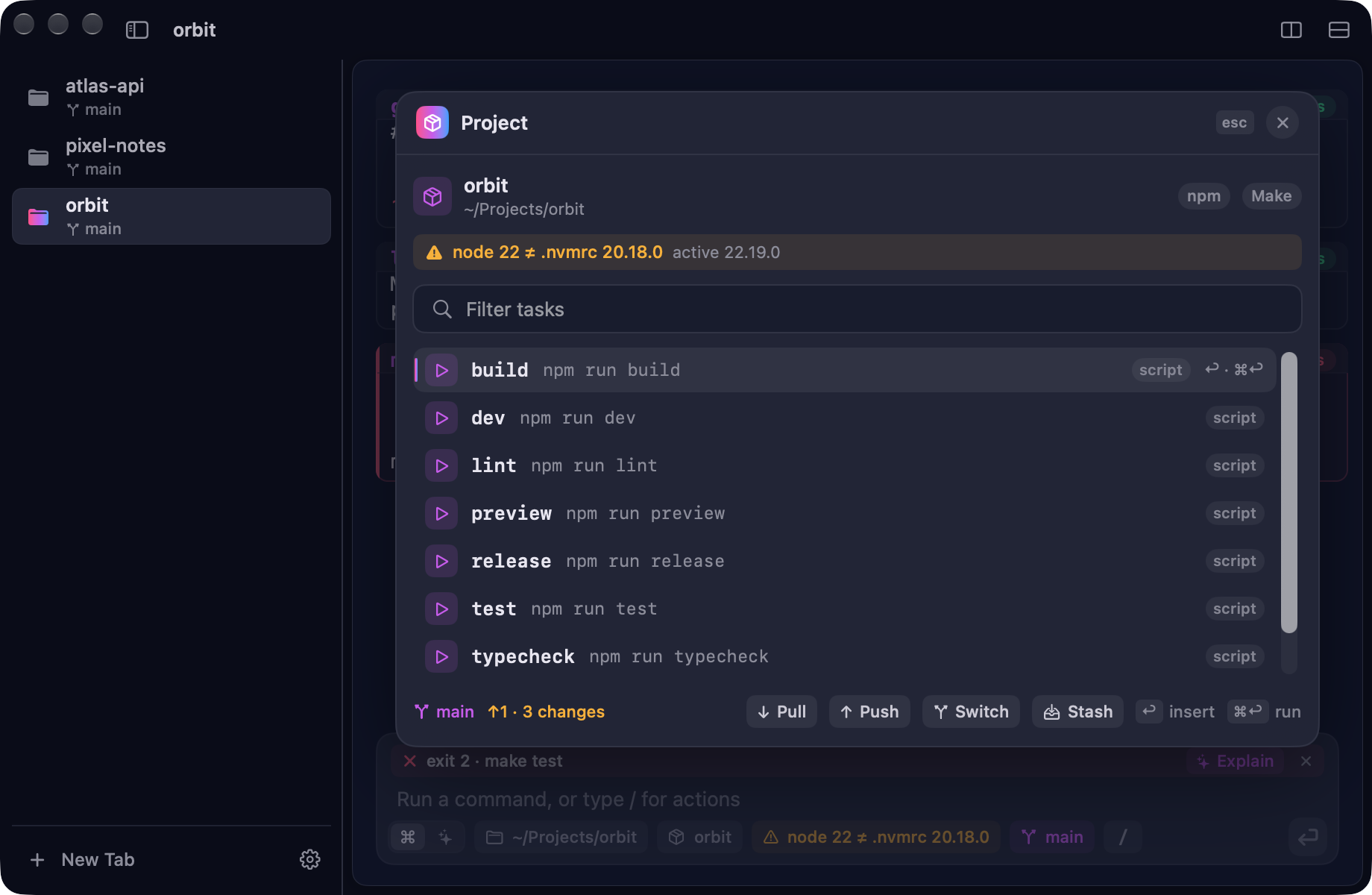The width and height of the screenshot is (1372, 895).
Task: Open settings gear in sidebar
Action: click(x=310, y=859)
